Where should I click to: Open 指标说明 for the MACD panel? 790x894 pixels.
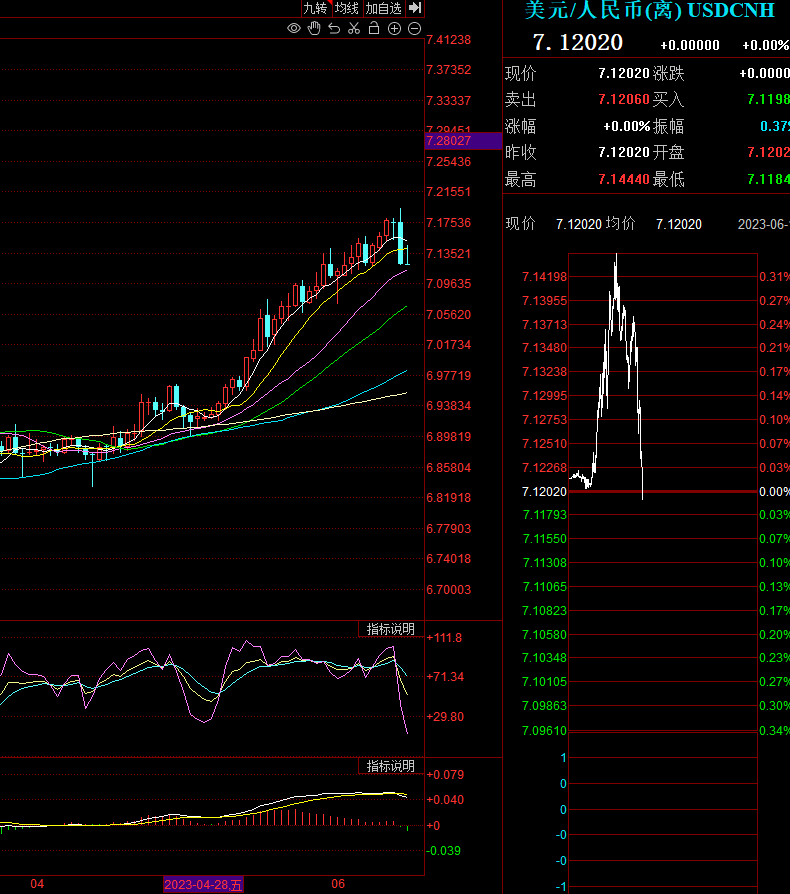pyautogui.click(x=390, y=766)
